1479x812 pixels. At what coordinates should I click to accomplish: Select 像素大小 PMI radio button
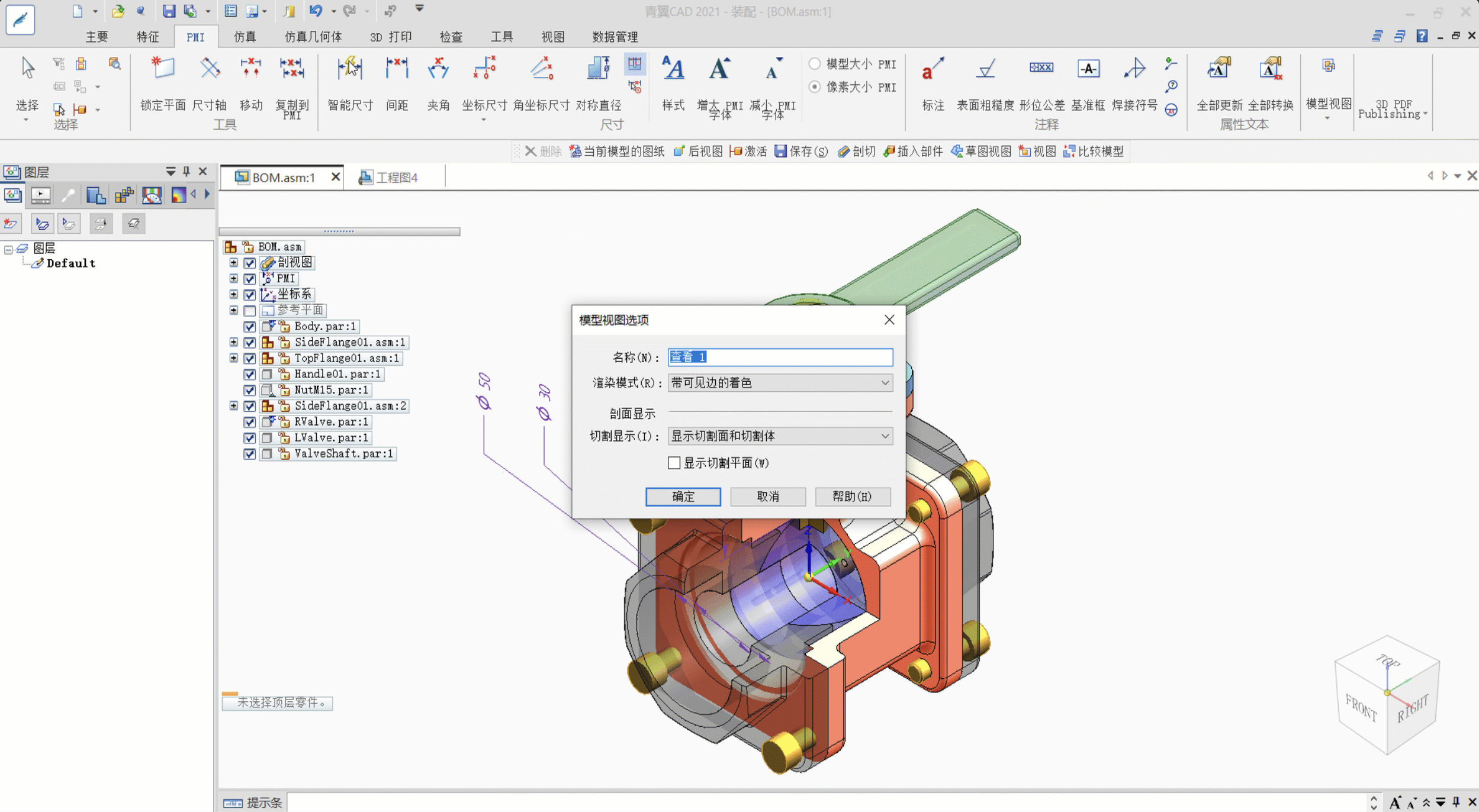pos(815,86)
